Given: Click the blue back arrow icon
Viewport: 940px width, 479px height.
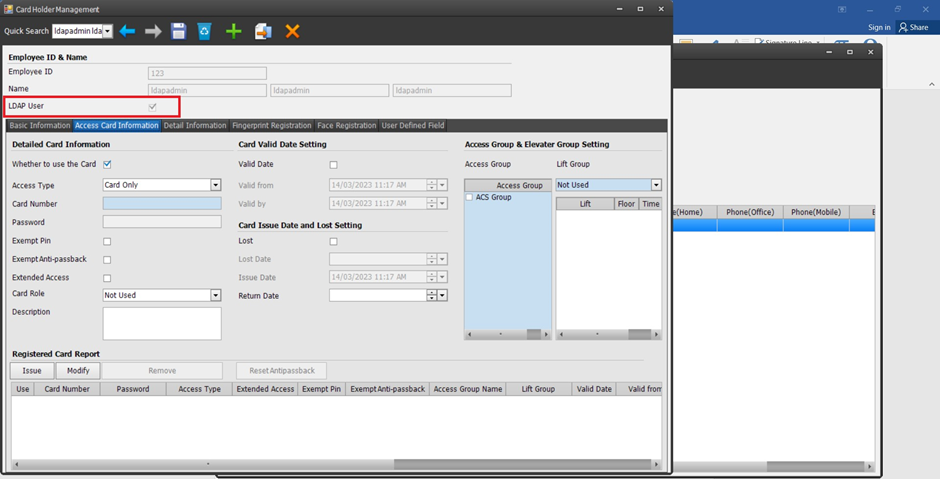Looking at the screenshot, I should click(x=127, y=32).
